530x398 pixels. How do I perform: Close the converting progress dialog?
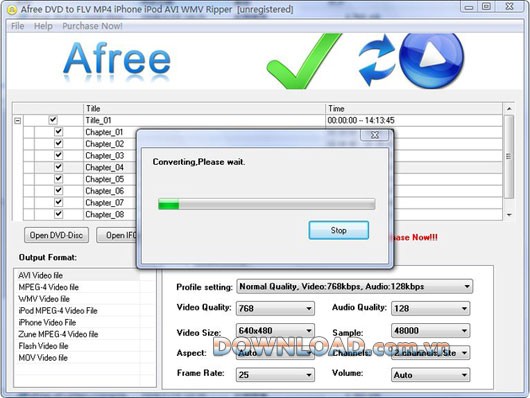click(375, 135)
